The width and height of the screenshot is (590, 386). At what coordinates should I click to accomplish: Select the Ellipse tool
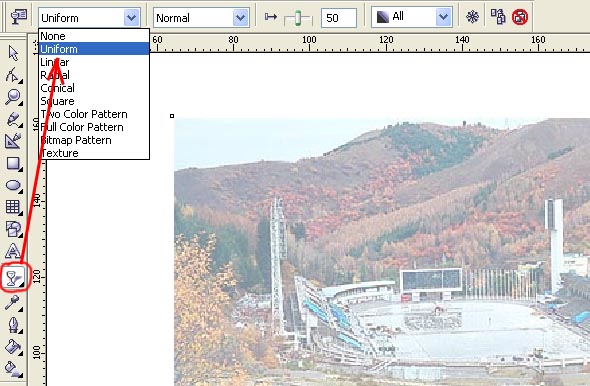click(x=14, y=185)
